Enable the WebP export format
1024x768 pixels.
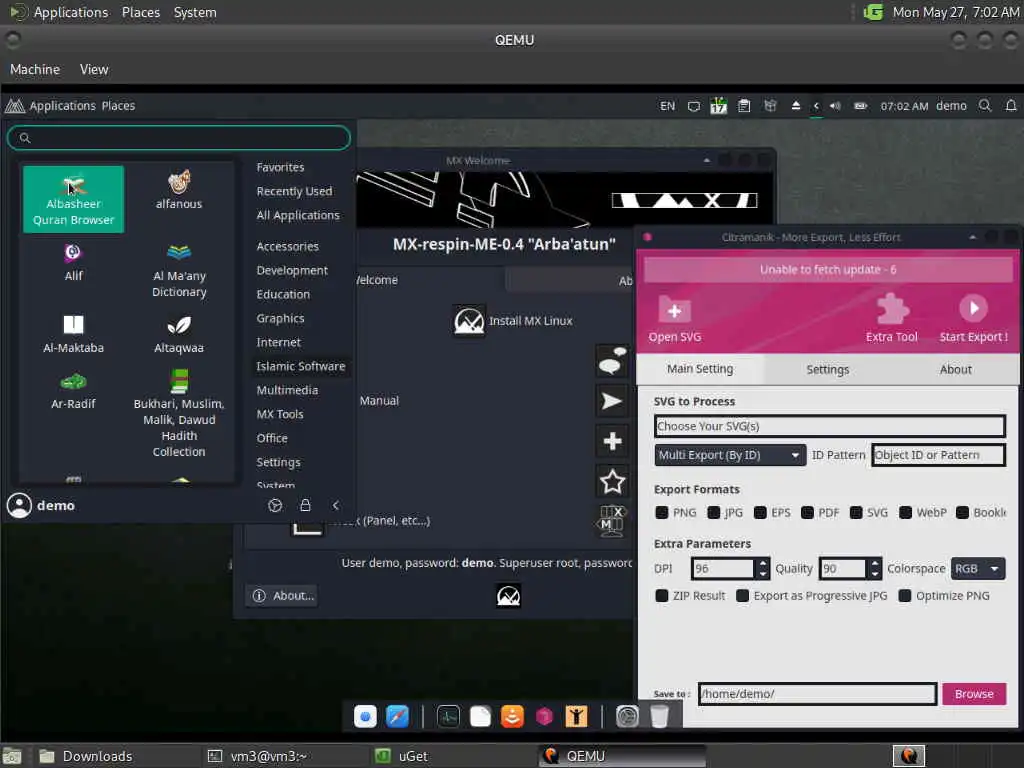tap(905, 513)
